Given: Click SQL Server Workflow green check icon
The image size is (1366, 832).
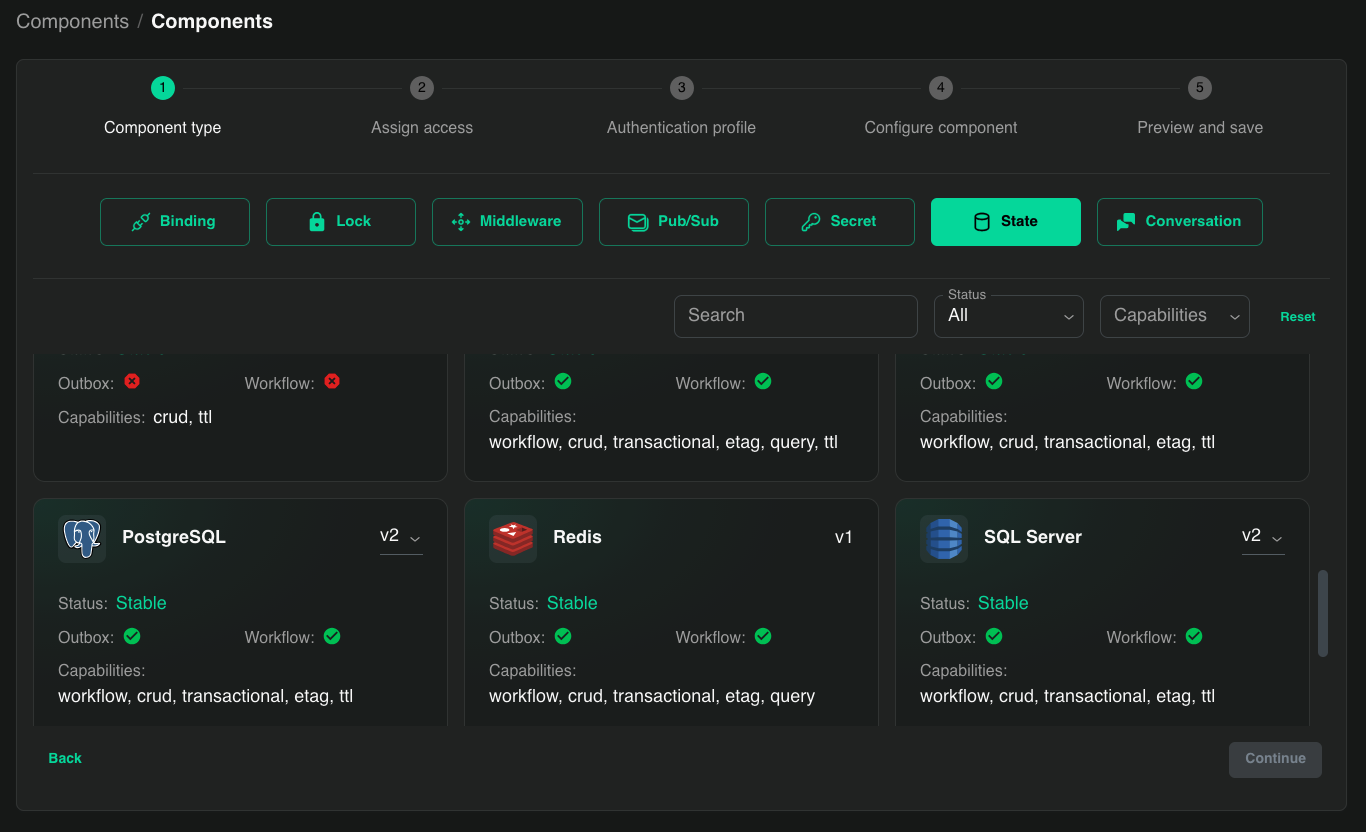Looking at the screenshot, I should tap(1194, 636).
